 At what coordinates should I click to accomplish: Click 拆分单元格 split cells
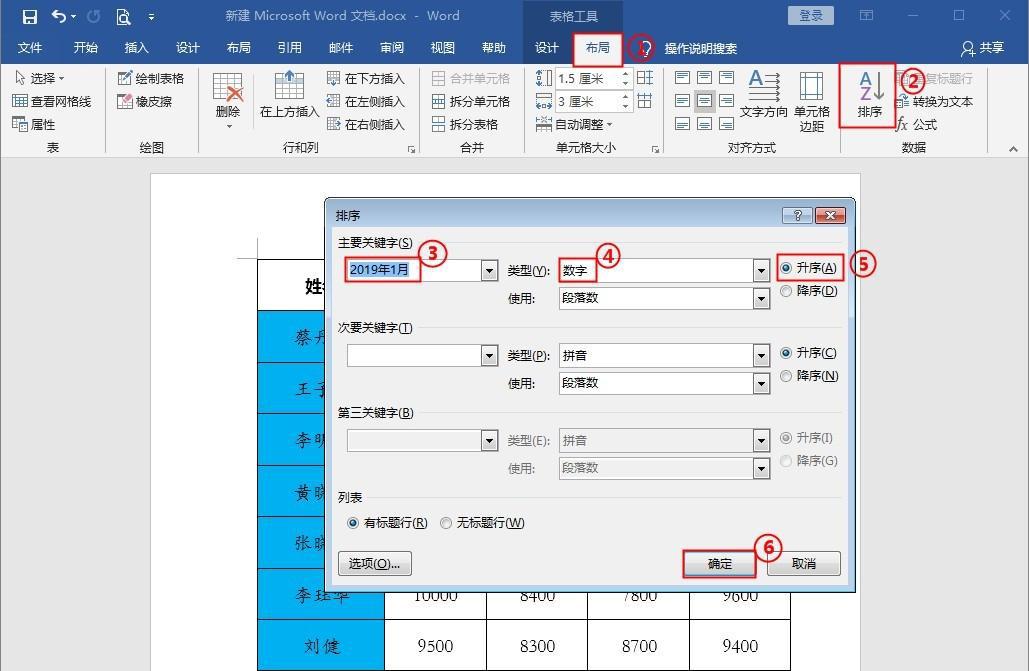click(x=471, y=101)
